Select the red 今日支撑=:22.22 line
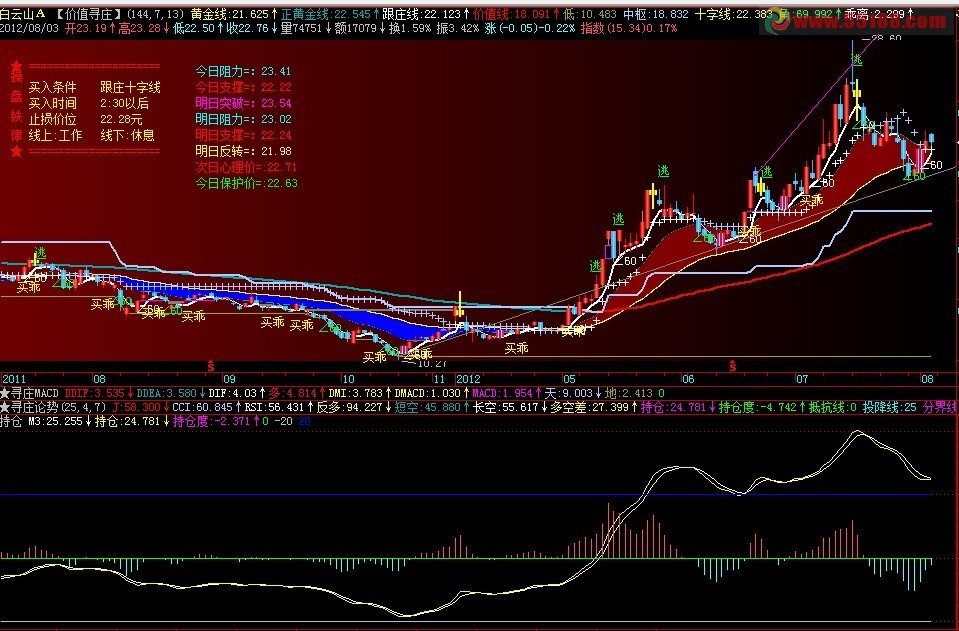 tap(243, 87)
